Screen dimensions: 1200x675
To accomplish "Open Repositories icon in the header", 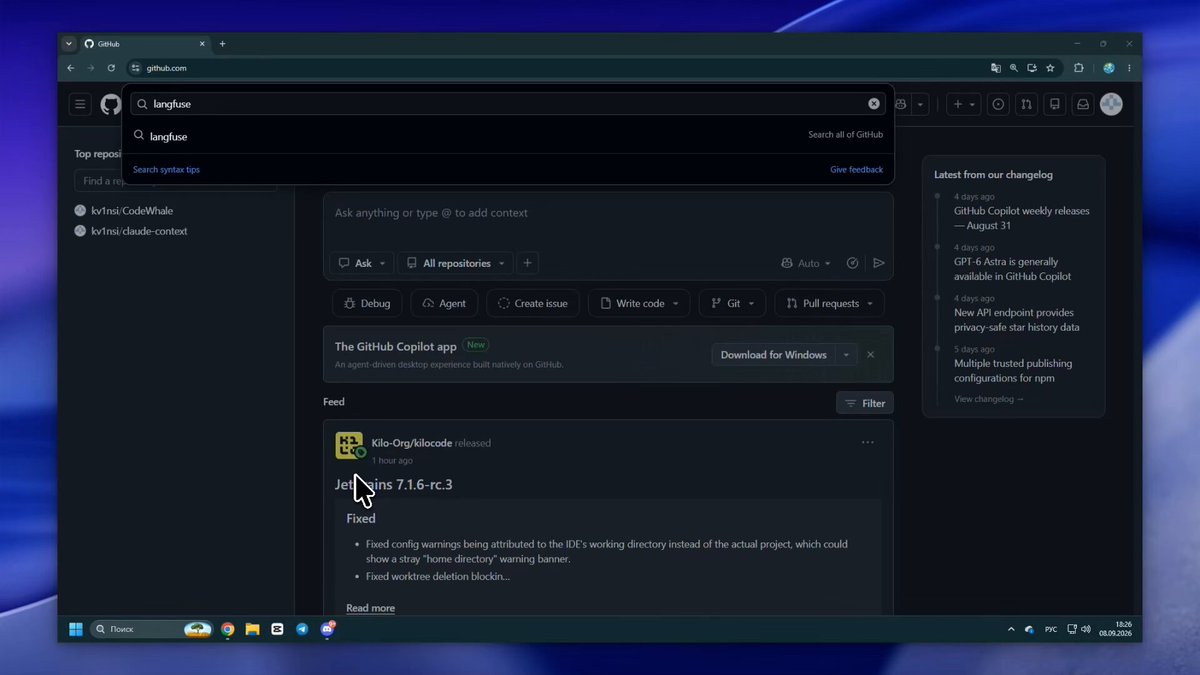I will (1054, 104).
